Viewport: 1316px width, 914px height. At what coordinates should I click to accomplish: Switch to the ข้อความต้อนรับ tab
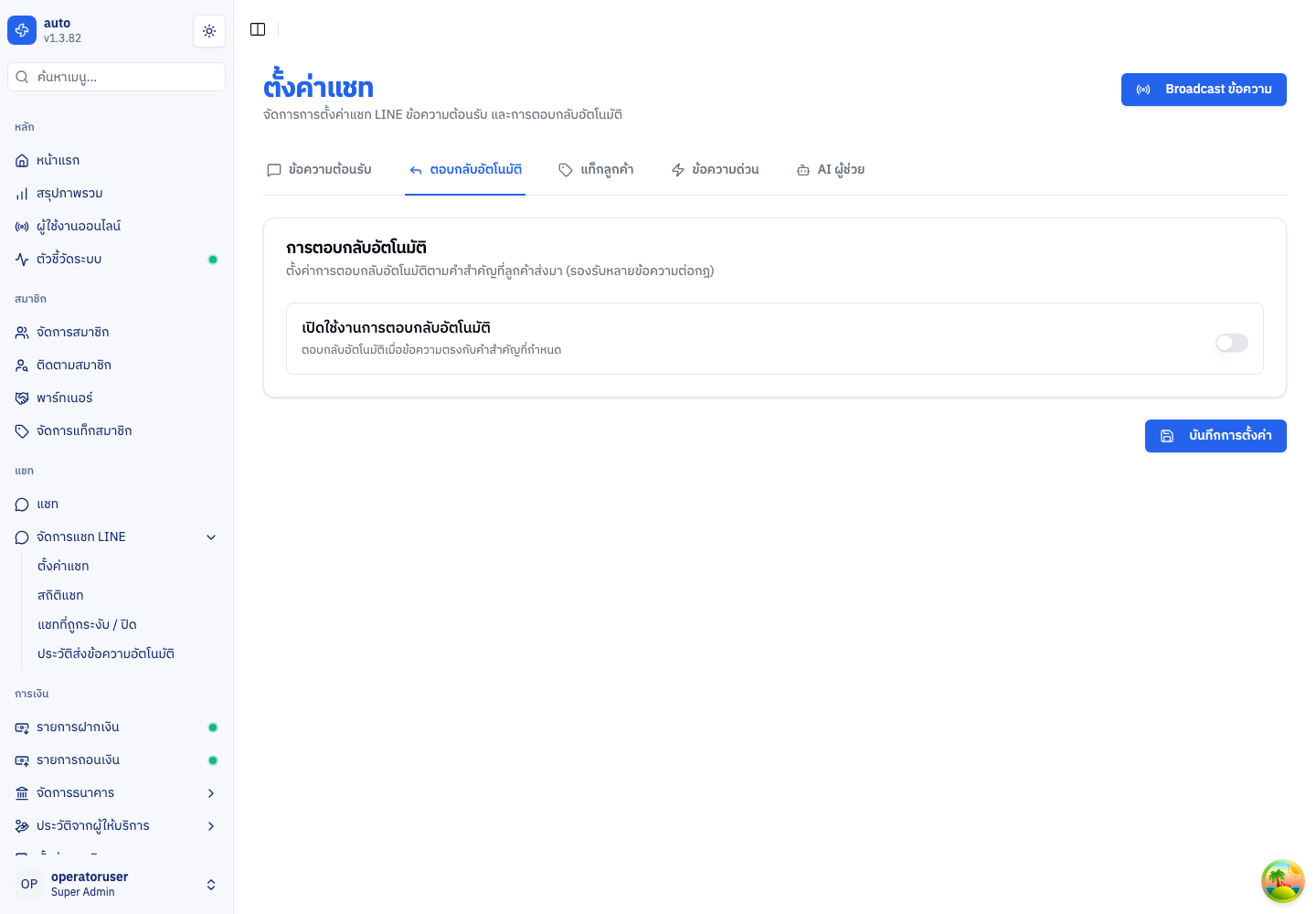(319, 170)
